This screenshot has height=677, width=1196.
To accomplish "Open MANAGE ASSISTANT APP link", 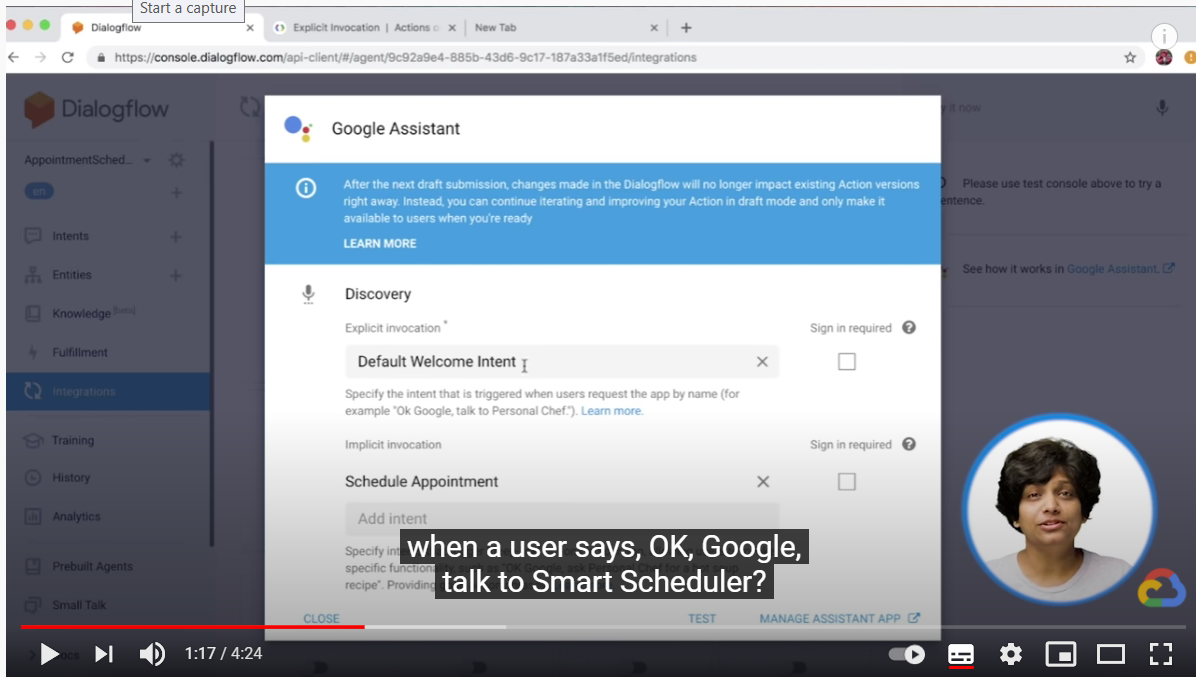I will (x=839, y=618).
